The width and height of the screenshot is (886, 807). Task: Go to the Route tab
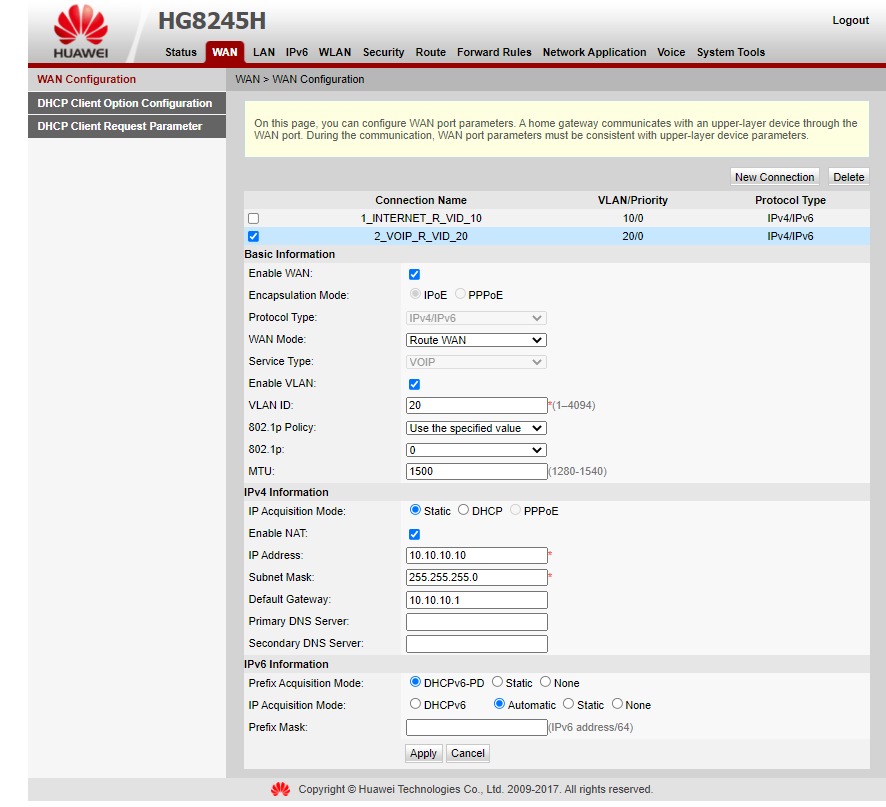(x=431, y=52)
